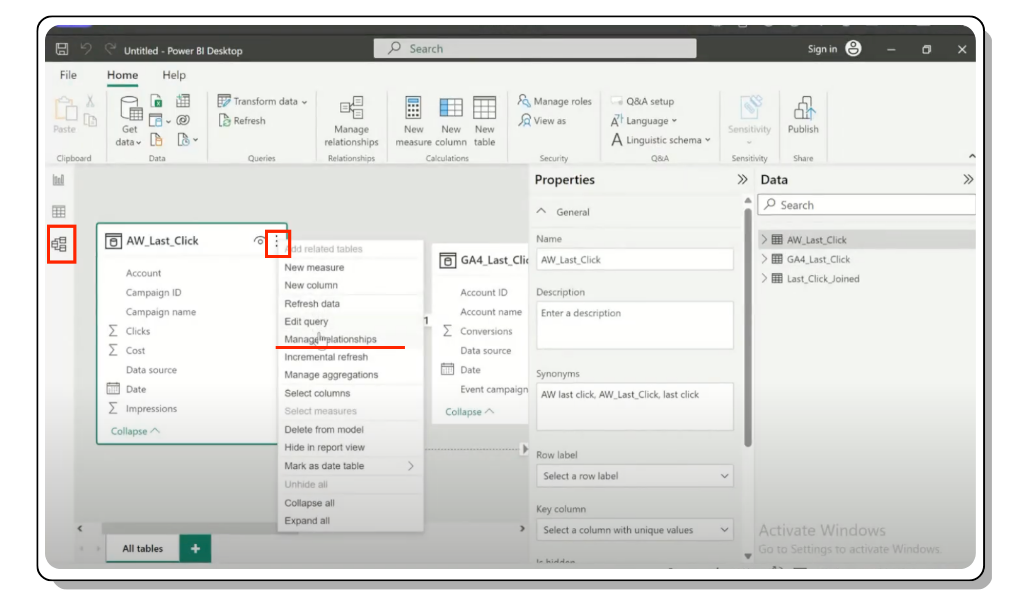Open the AW_Last_Click more options ellipsis
Viewport: 1017px width, 605px height.
point(277,241)
